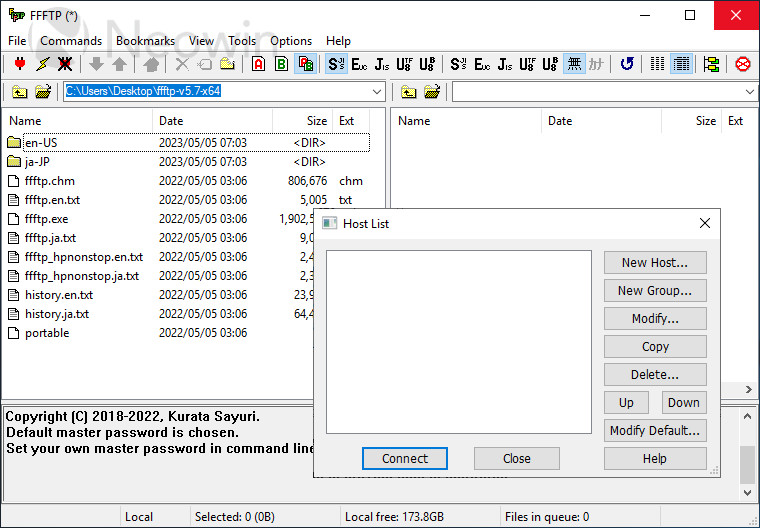Open the Bookmarks menu
The image size is (760, 528).
coord(145,41)
